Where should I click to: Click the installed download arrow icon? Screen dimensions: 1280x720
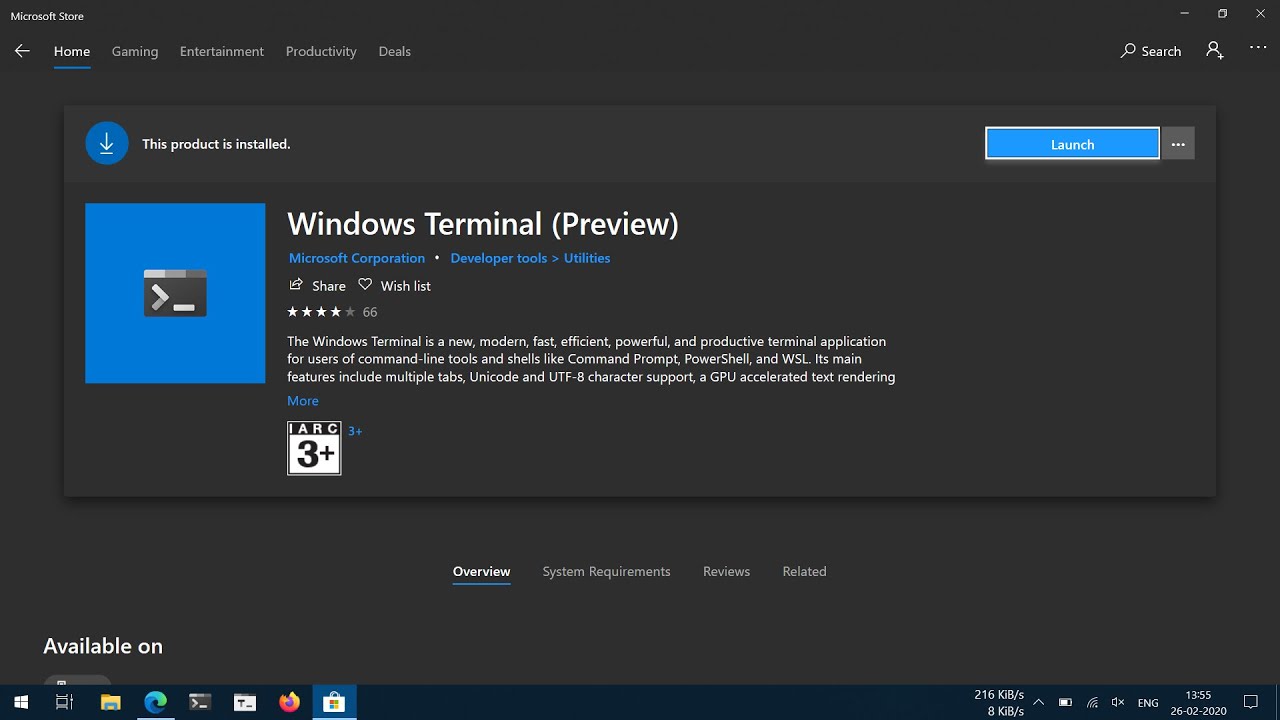107,144
